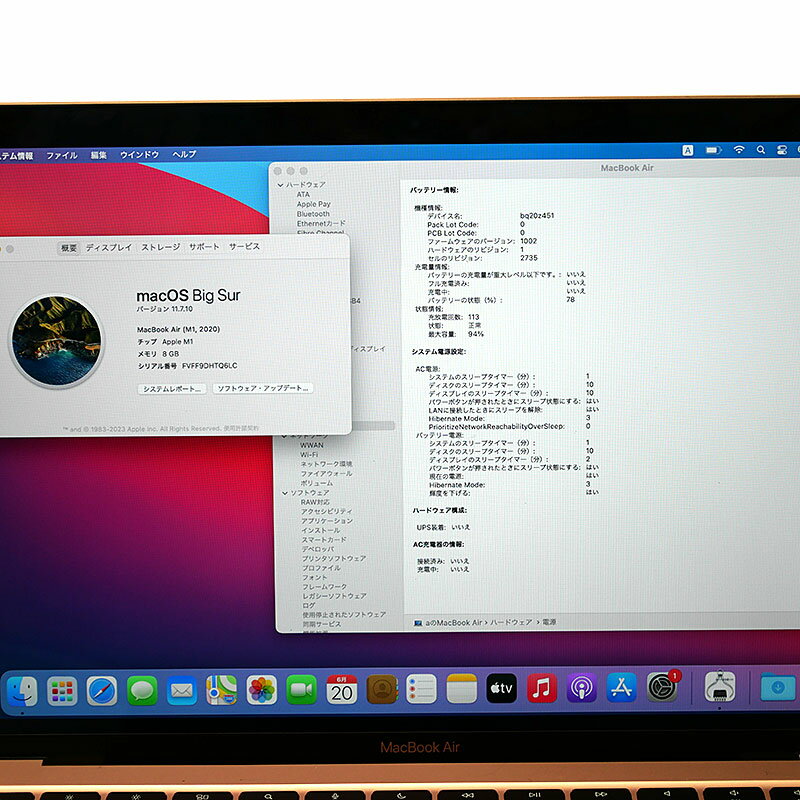Viewport: 800px width, 800px height.
Task: Open the Apple TV app icon
Action: tap(502, 688)
